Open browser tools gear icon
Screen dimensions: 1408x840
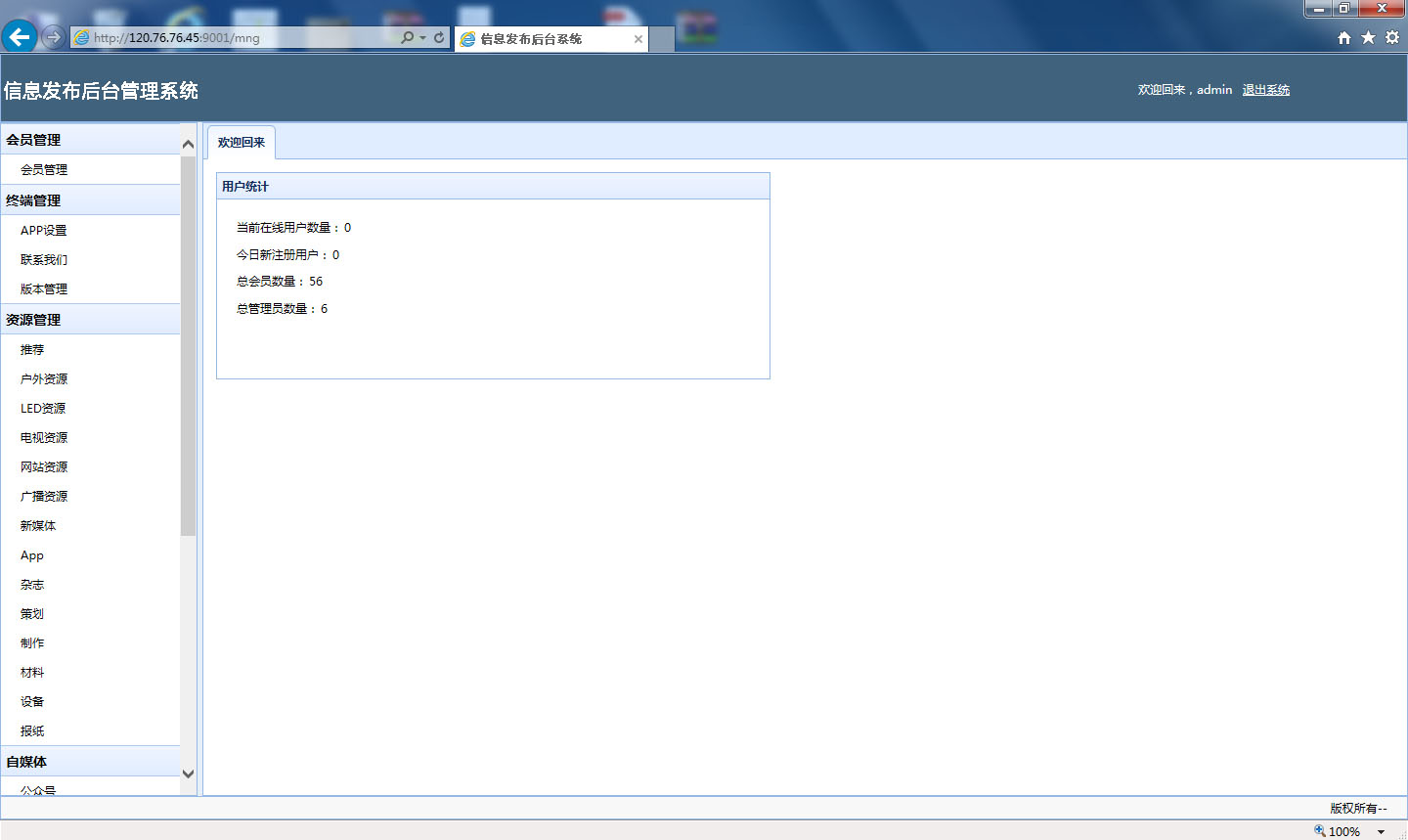[1391, 37]
